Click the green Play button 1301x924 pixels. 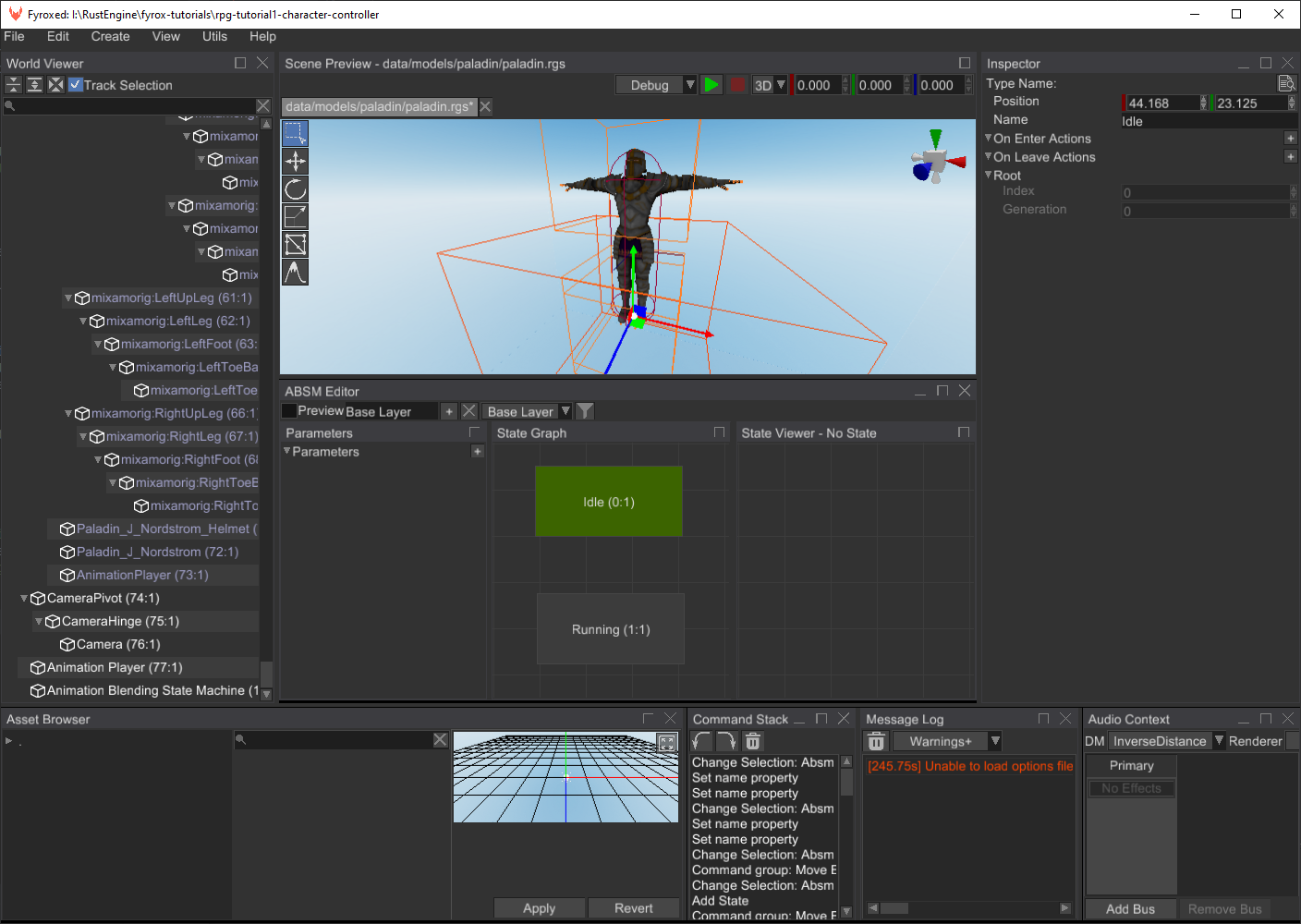pyautogui.click(x=711, y=85)
